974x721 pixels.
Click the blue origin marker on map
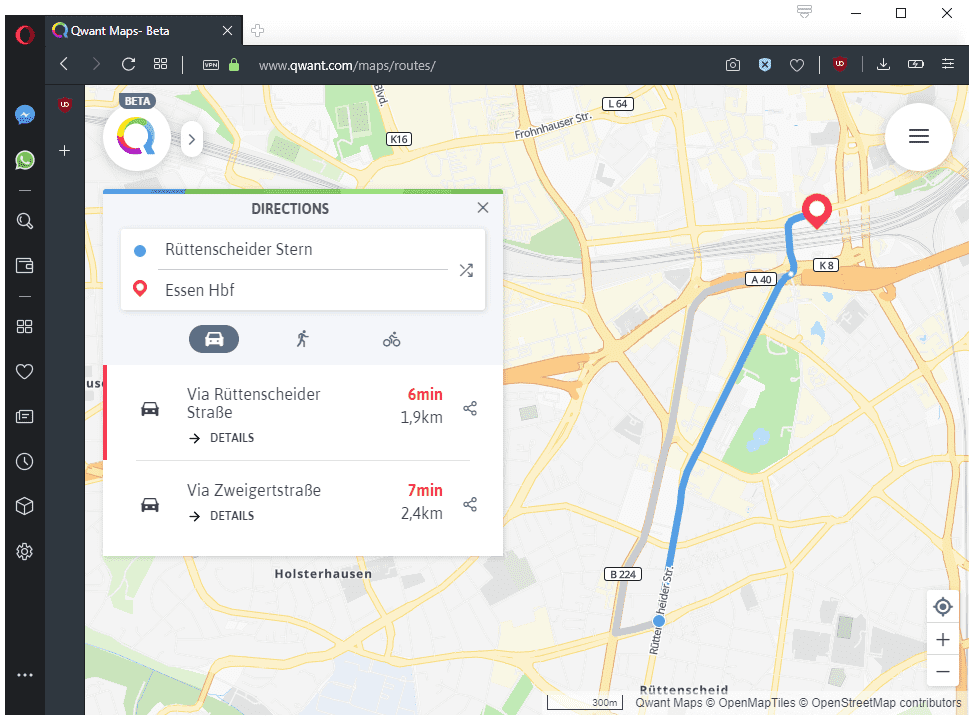659,620
